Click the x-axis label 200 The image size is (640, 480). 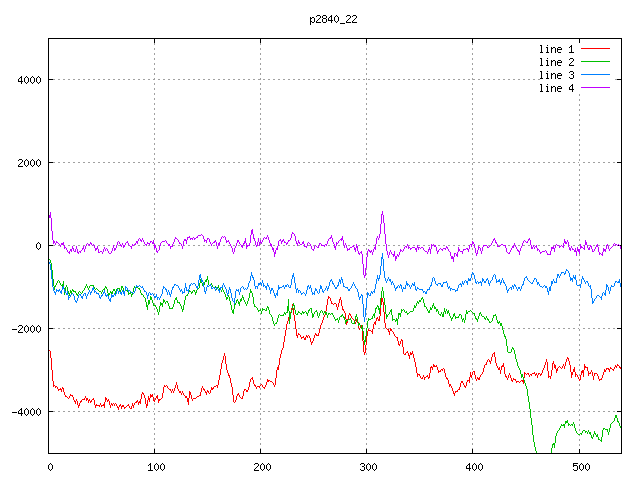coord(262,467)
